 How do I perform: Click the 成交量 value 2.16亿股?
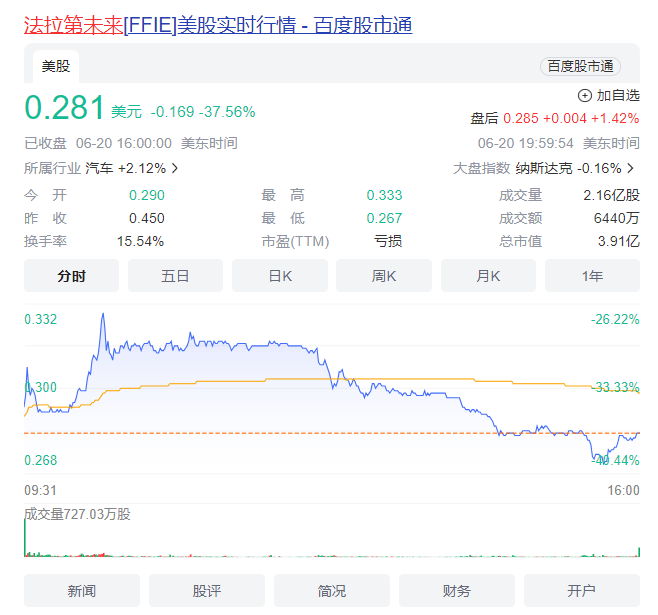(611, 195)
